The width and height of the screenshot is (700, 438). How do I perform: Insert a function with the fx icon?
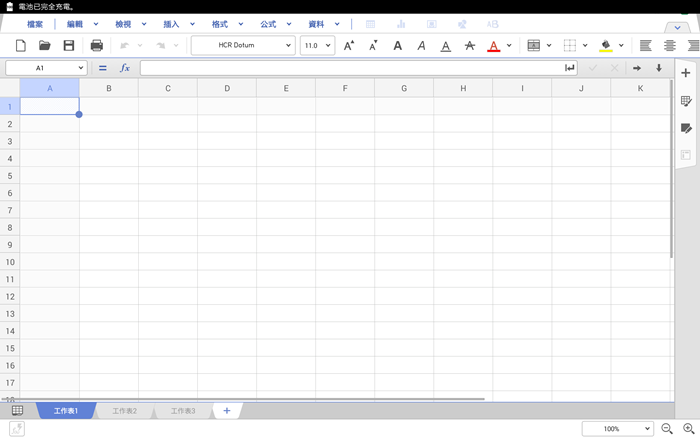pos(125,68)
